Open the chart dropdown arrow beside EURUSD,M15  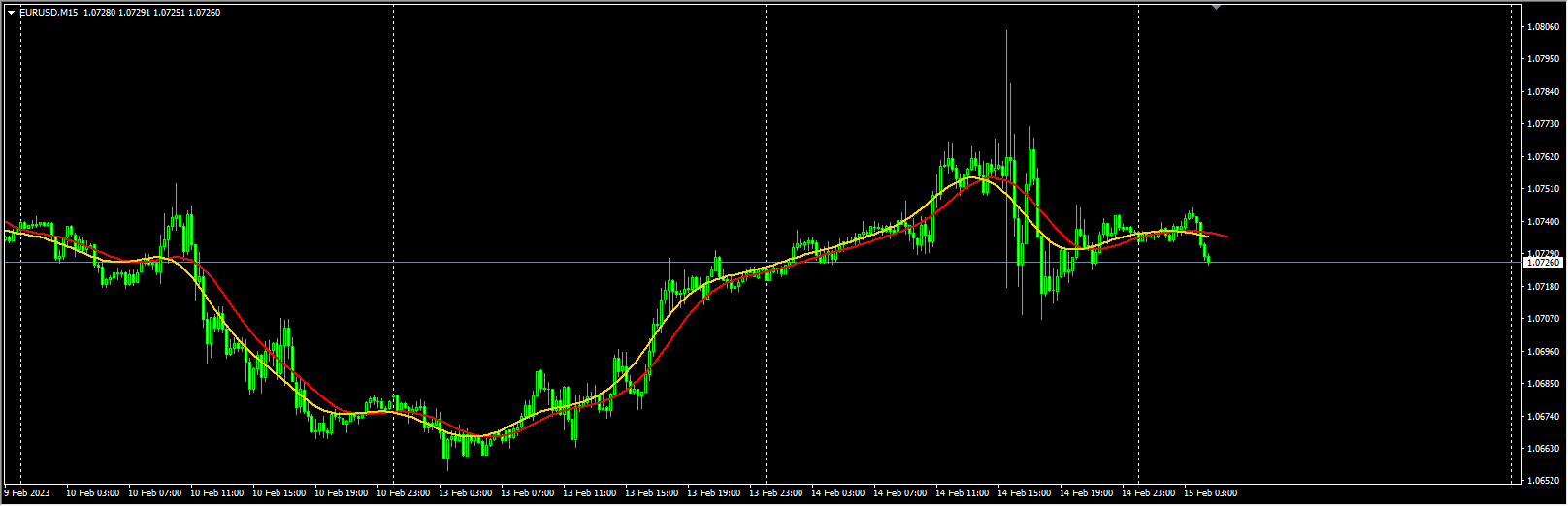click(11, 13)
